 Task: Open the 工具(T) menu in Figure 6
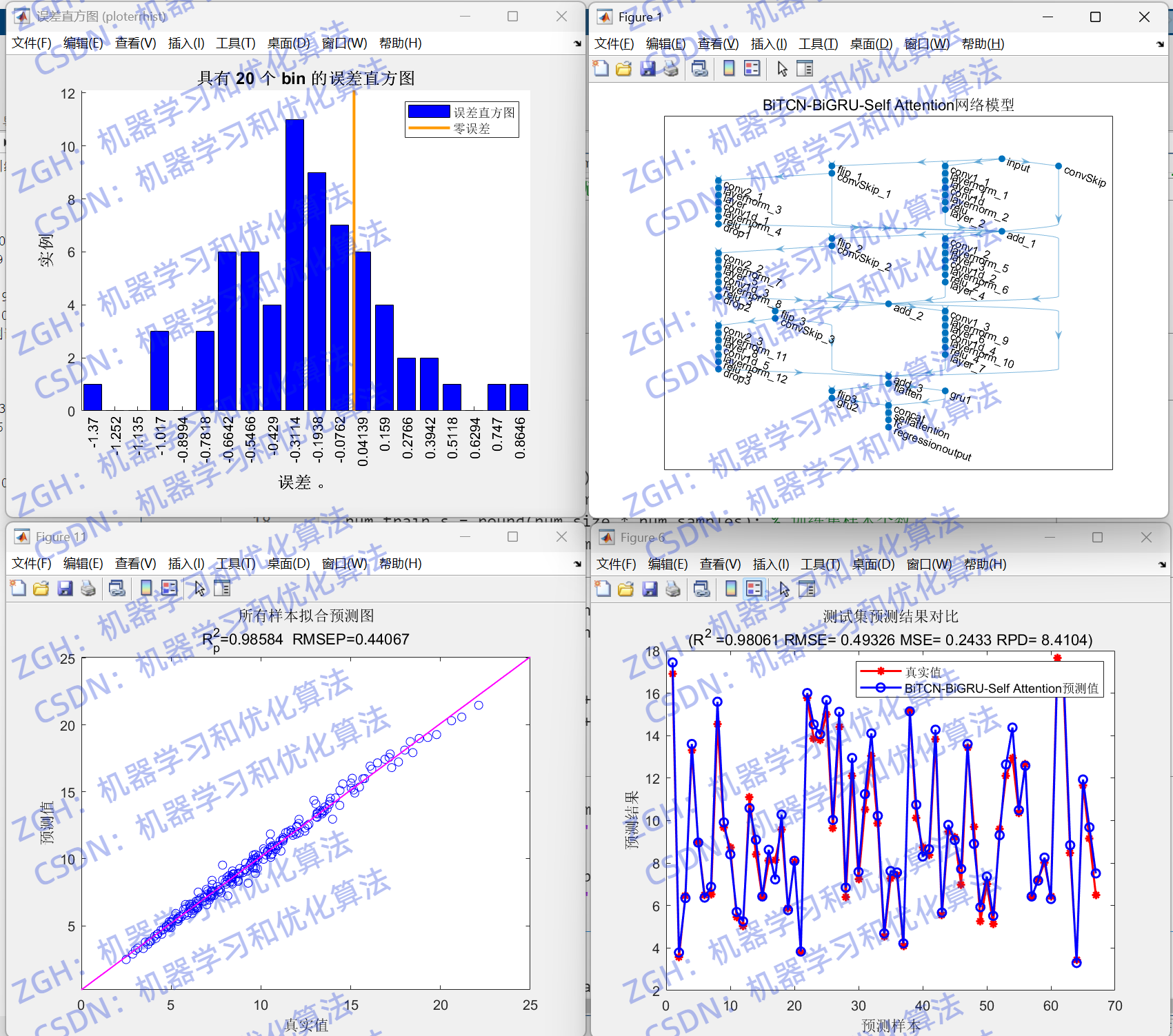pos(819,564)
